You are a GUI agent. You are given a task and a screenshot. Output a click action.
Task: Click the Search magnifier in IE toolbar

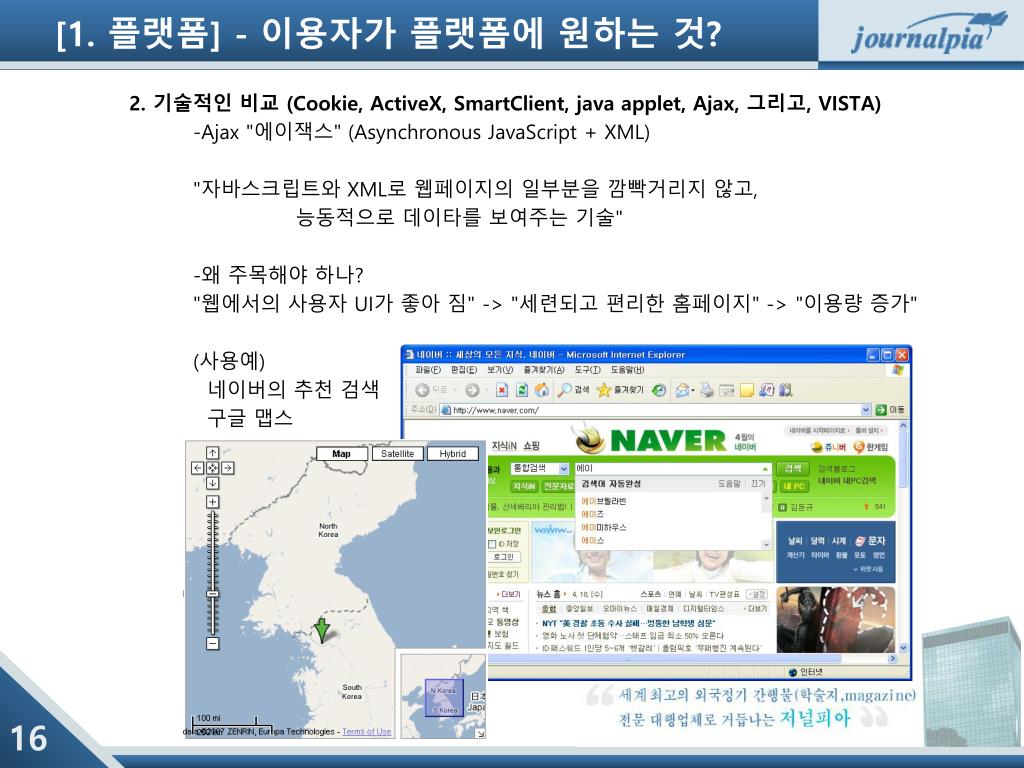(x=564, y=390)
